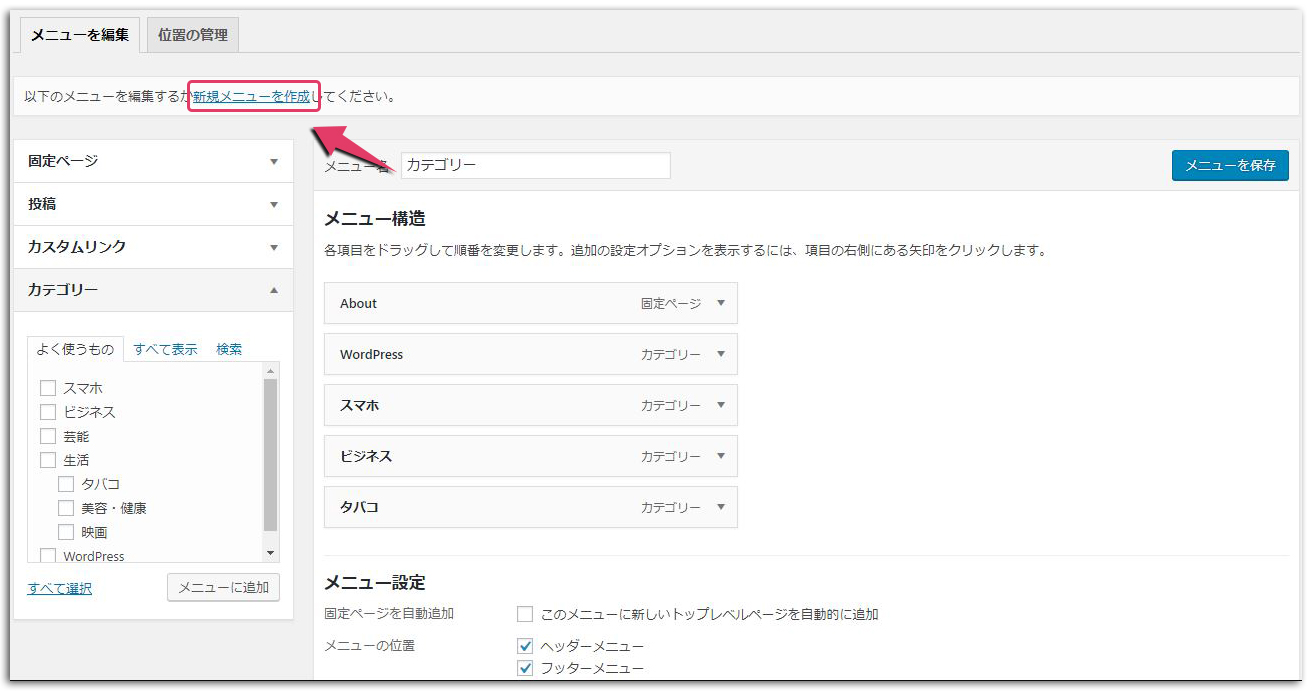
Task: Switch to the 位置の管理 tab
Action: pos(192,33)
